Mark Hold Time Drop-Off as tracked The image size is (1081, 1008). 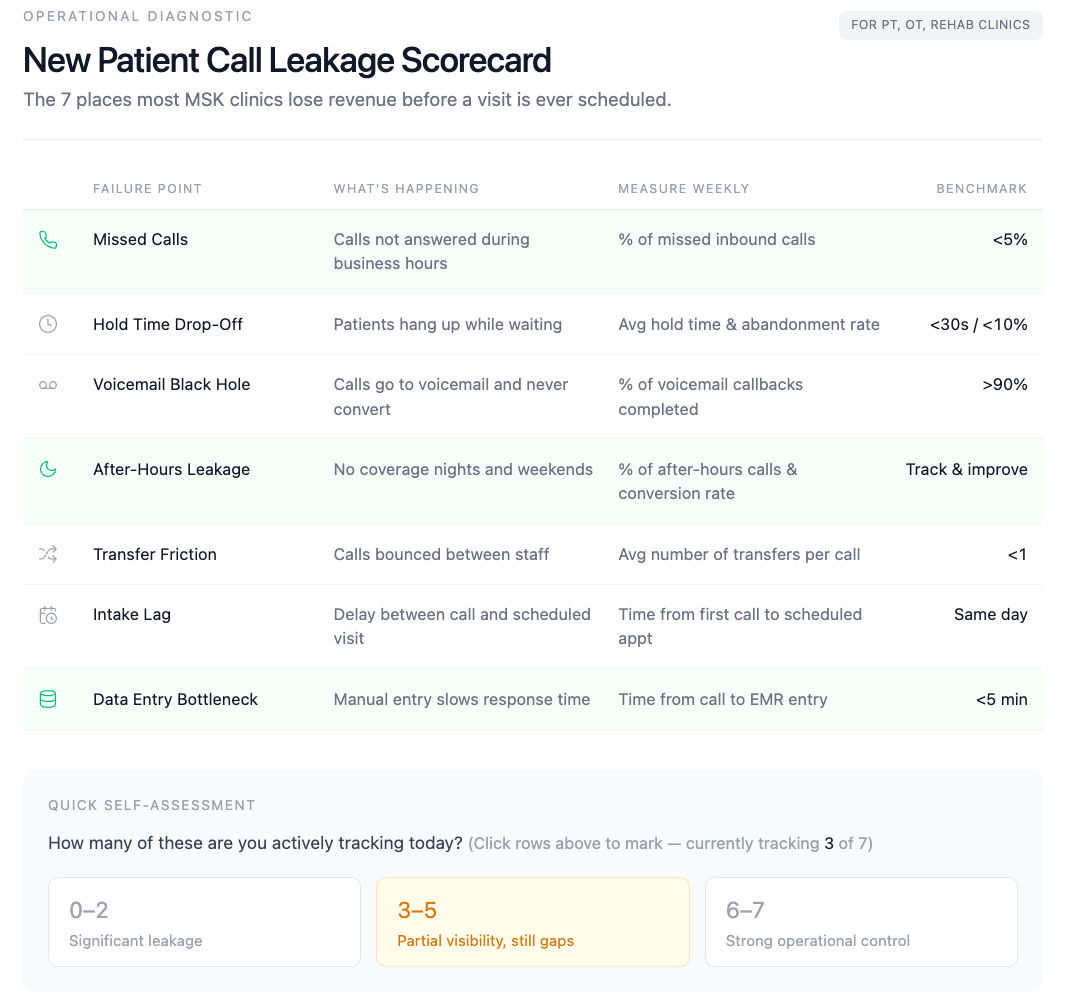coord(532,324)
